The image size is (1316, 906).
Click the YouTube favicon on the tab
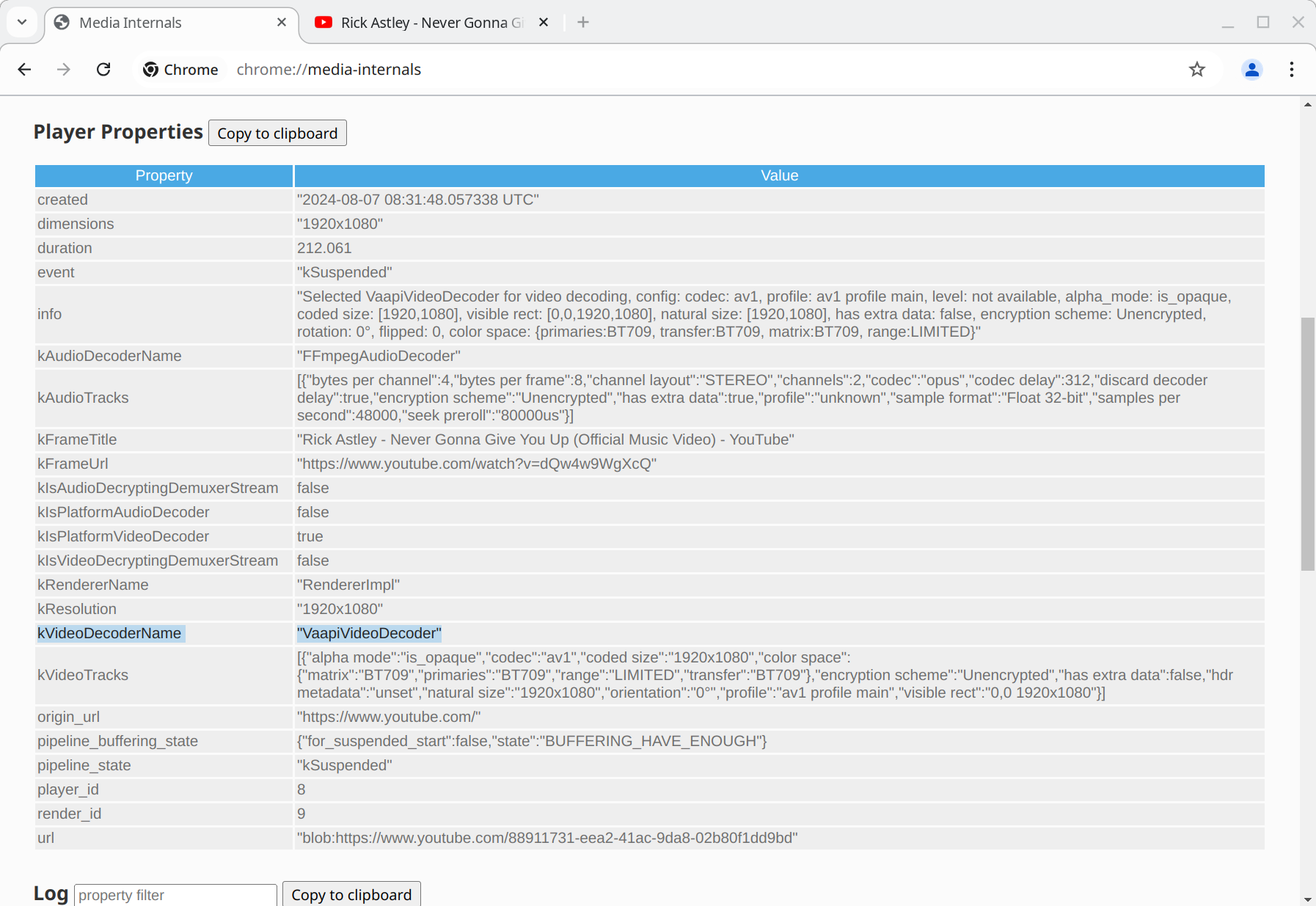click(323, 23)
